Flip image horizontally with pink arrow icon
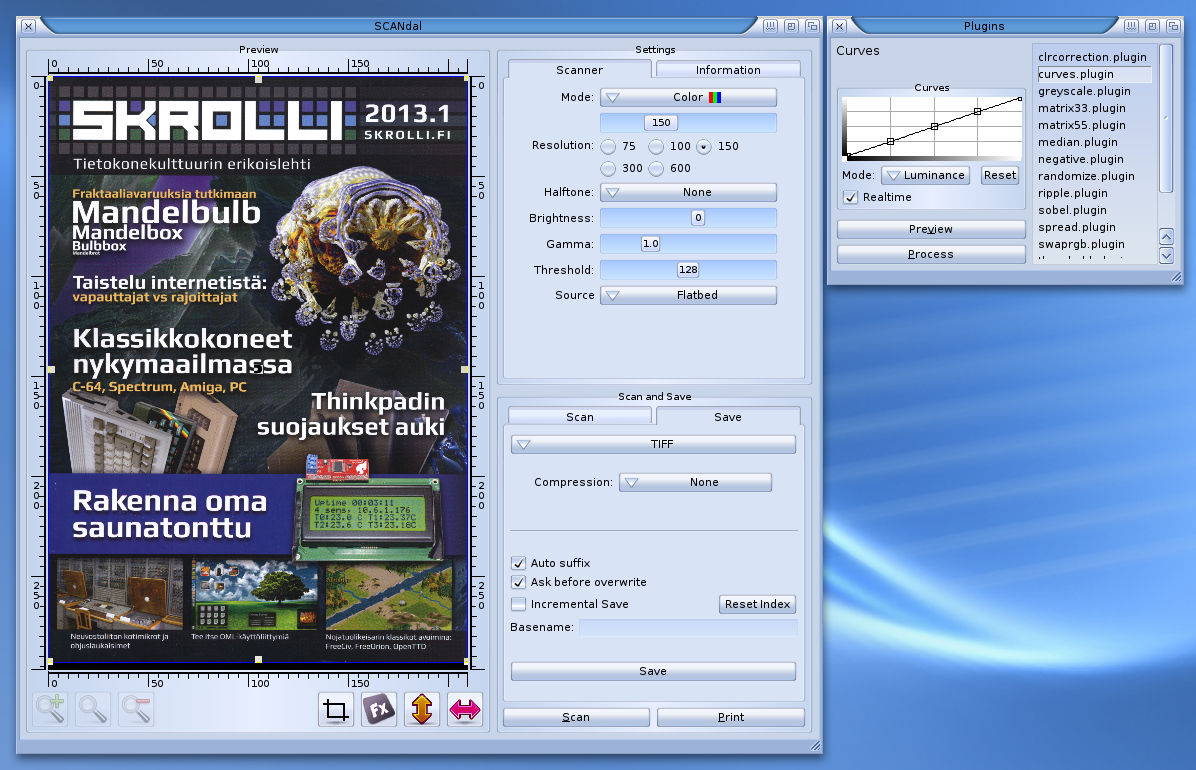This screenshot has width=1196, height=770. tap(465, 710)
